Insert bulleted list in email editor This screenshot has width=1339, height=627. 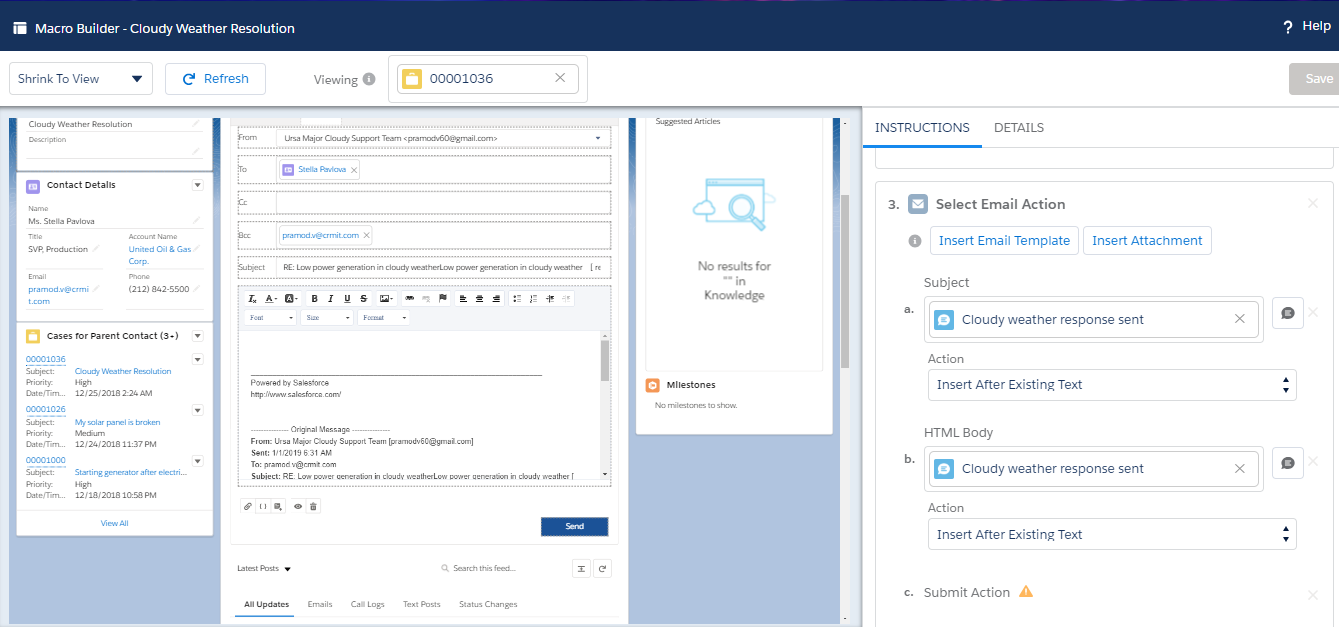click(x=517, y=298)
